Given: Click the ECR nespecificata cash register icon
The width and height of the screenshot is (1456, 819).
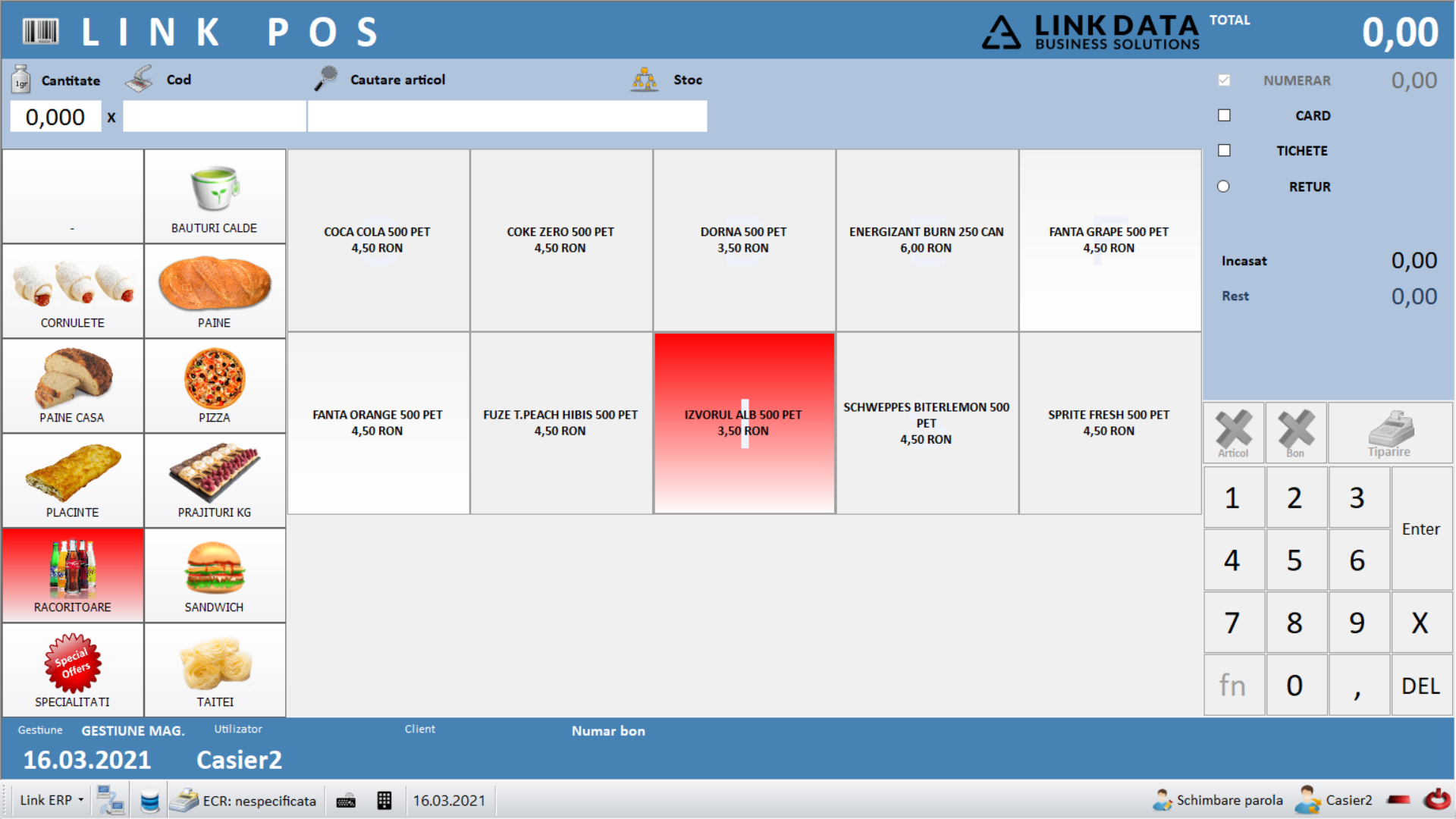Looking at the screenshot, I should (x=184, y=801).
